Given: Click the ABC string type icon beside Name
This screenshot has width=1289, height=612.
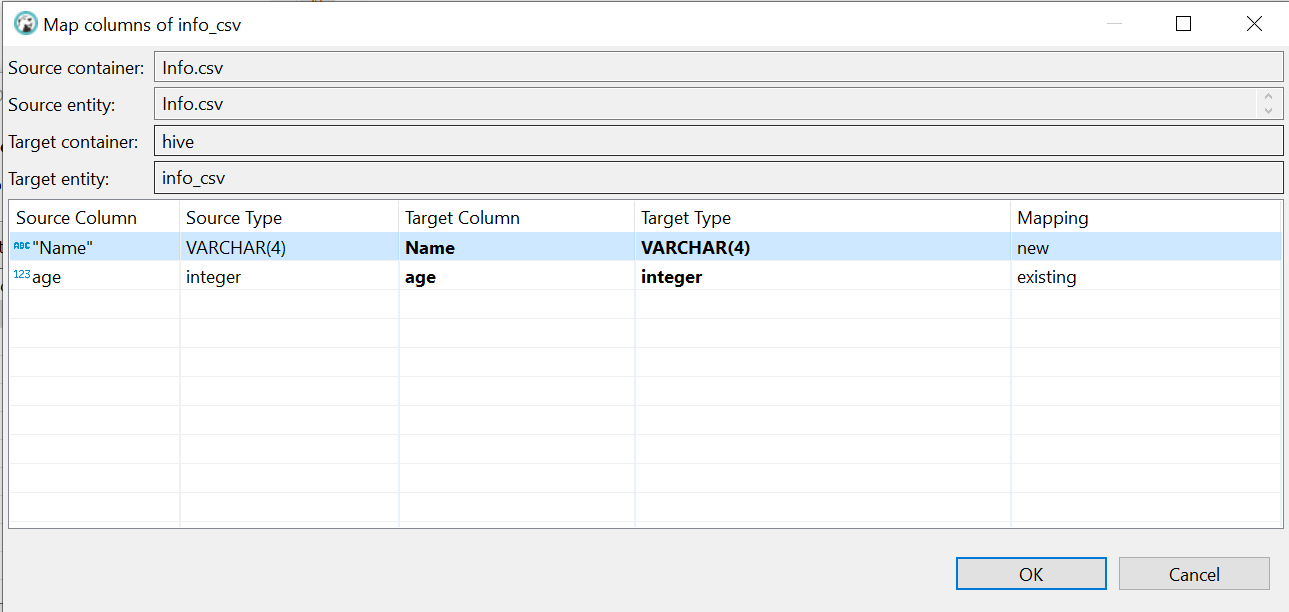Looking at the screenshot, I should point(22,247).
